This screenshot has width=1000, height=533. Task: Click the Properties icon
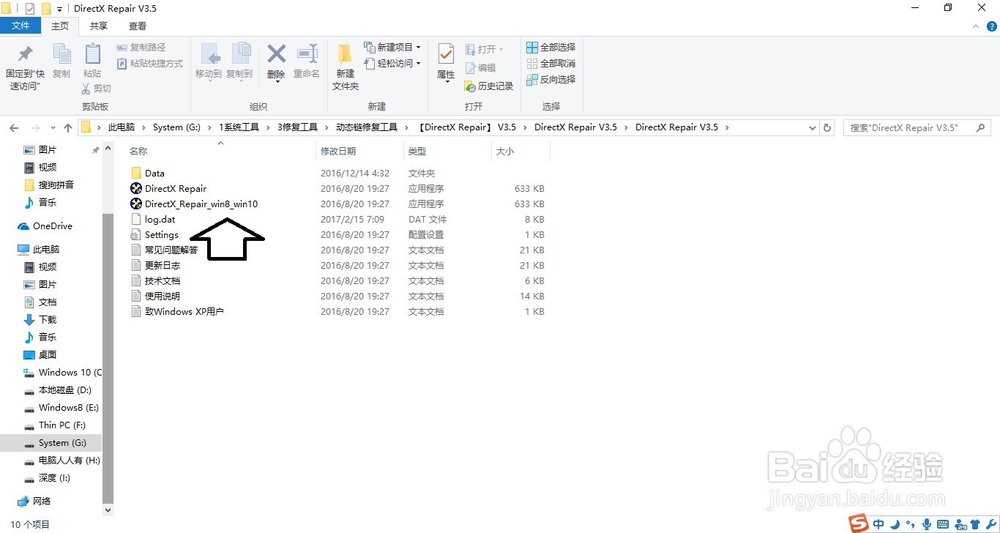click(446, 54)
